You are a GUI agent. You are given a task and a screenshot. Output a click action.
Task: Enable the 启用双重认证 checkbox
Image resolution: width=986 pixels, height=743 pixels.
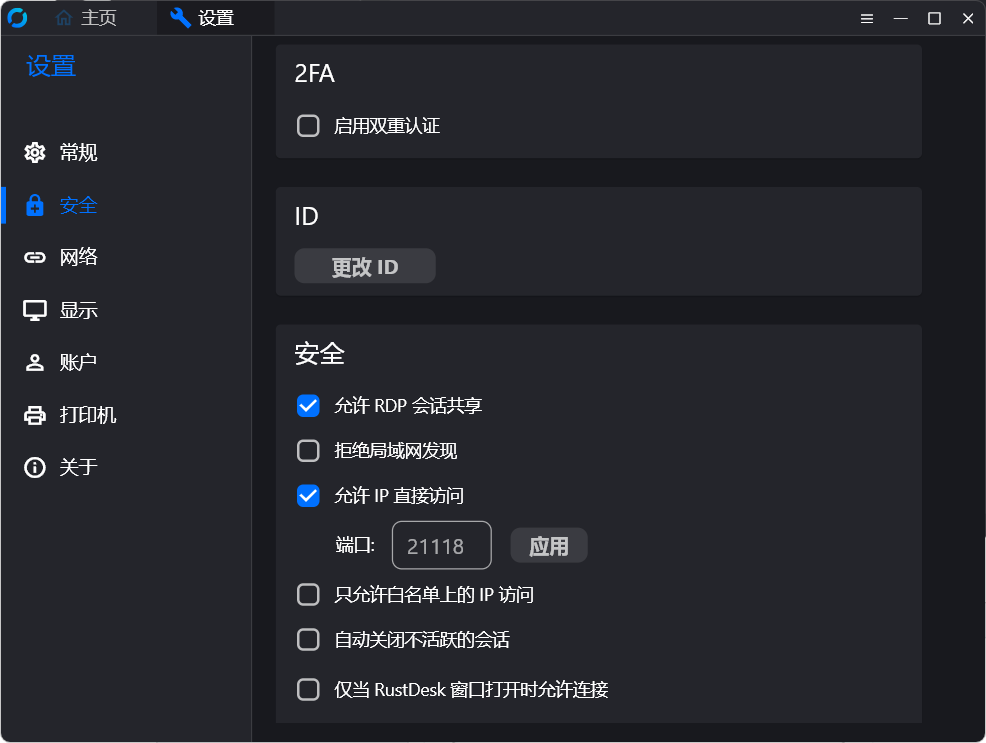tap(308, 126)
